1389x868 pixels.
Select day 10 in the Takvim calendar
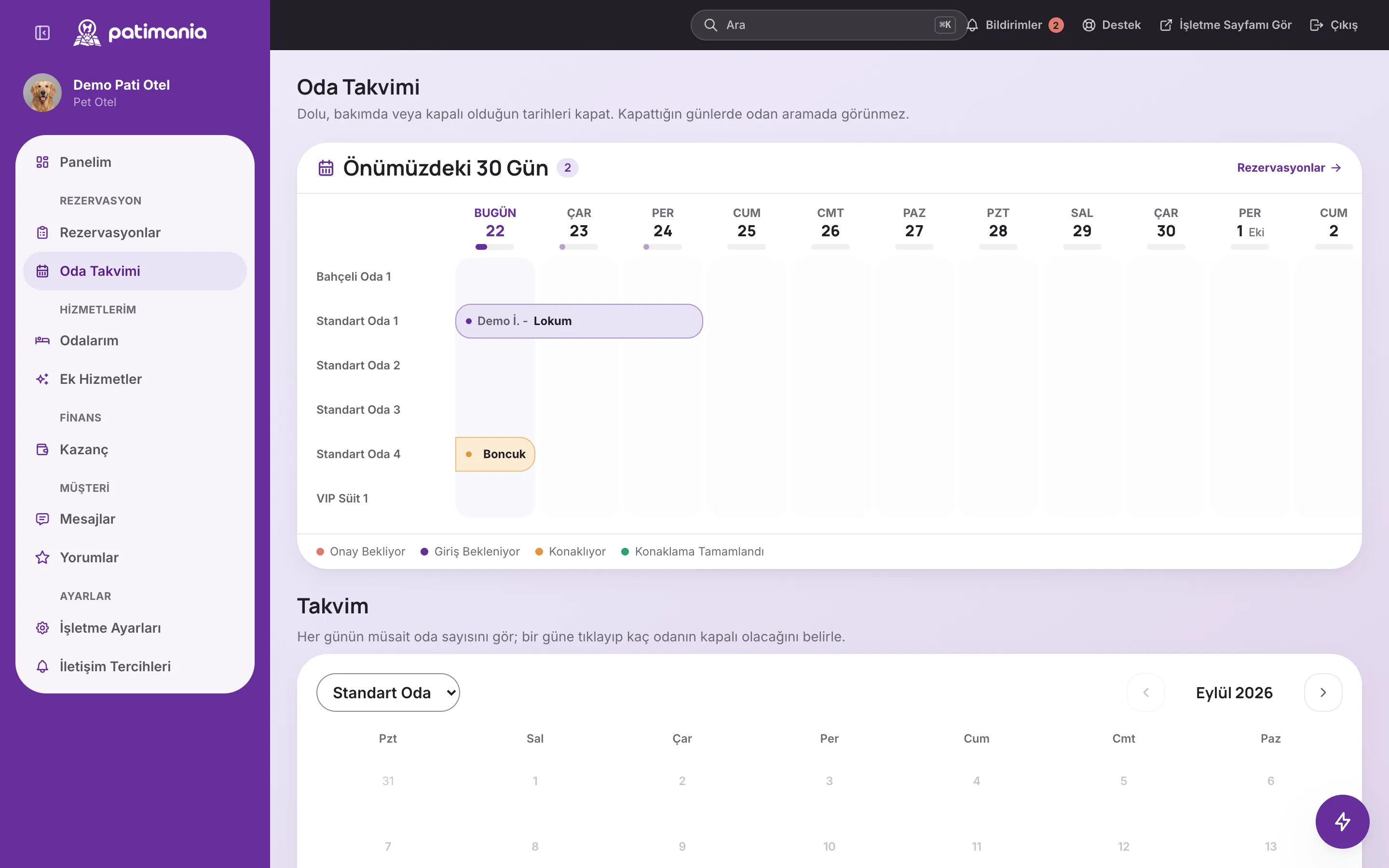coord(829,846)
